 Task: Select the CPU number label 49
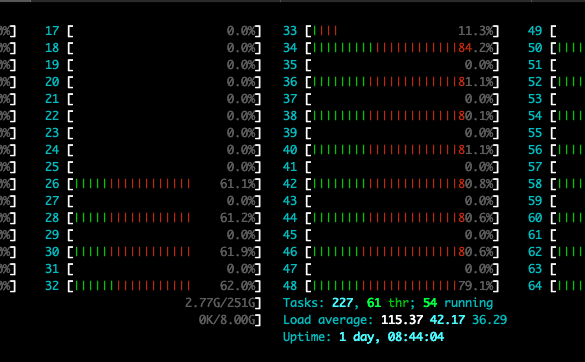[x=535, y=31]
